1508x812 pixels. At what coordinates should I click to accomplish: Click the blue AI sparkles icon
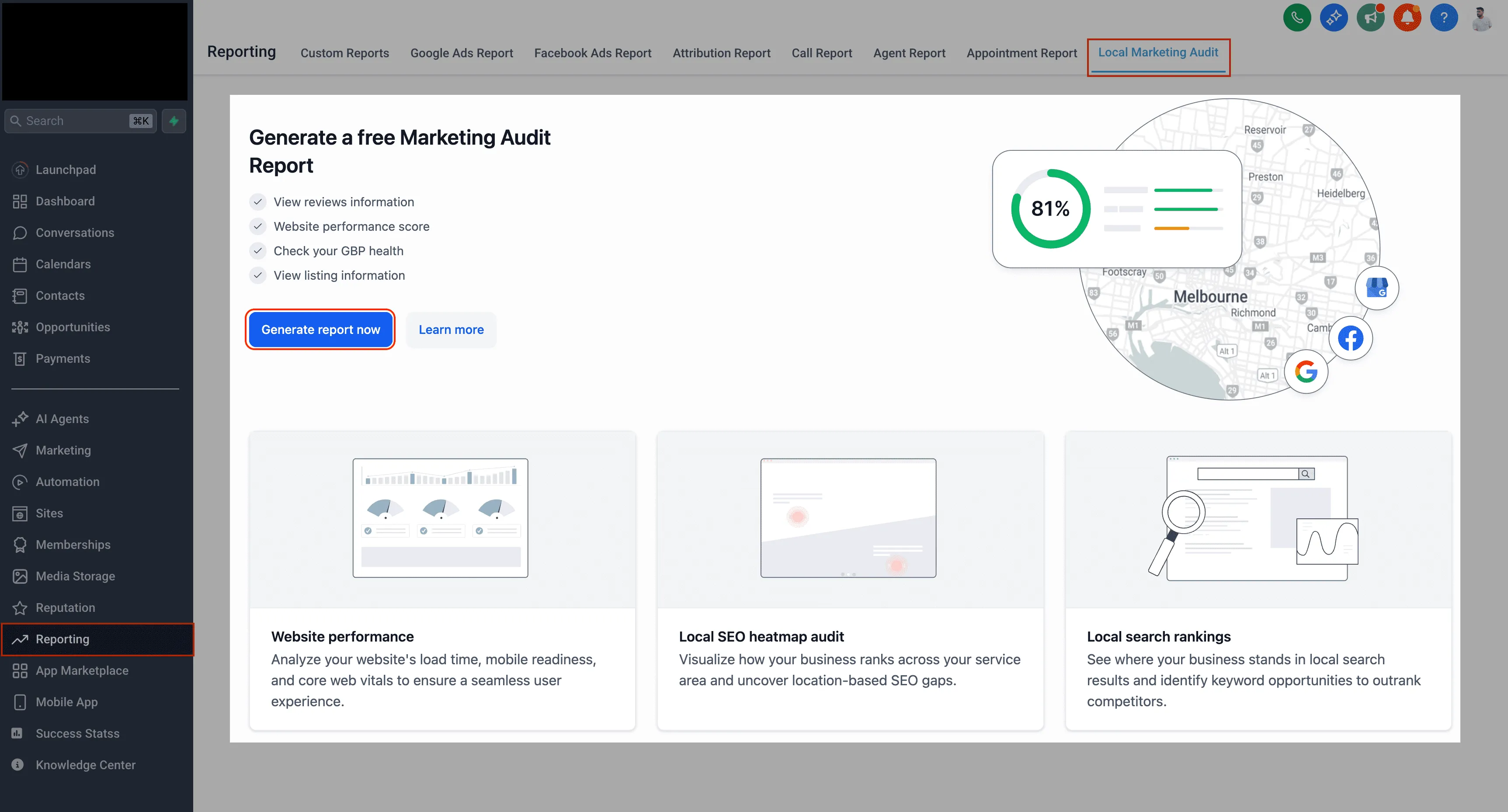[1334, 17]
